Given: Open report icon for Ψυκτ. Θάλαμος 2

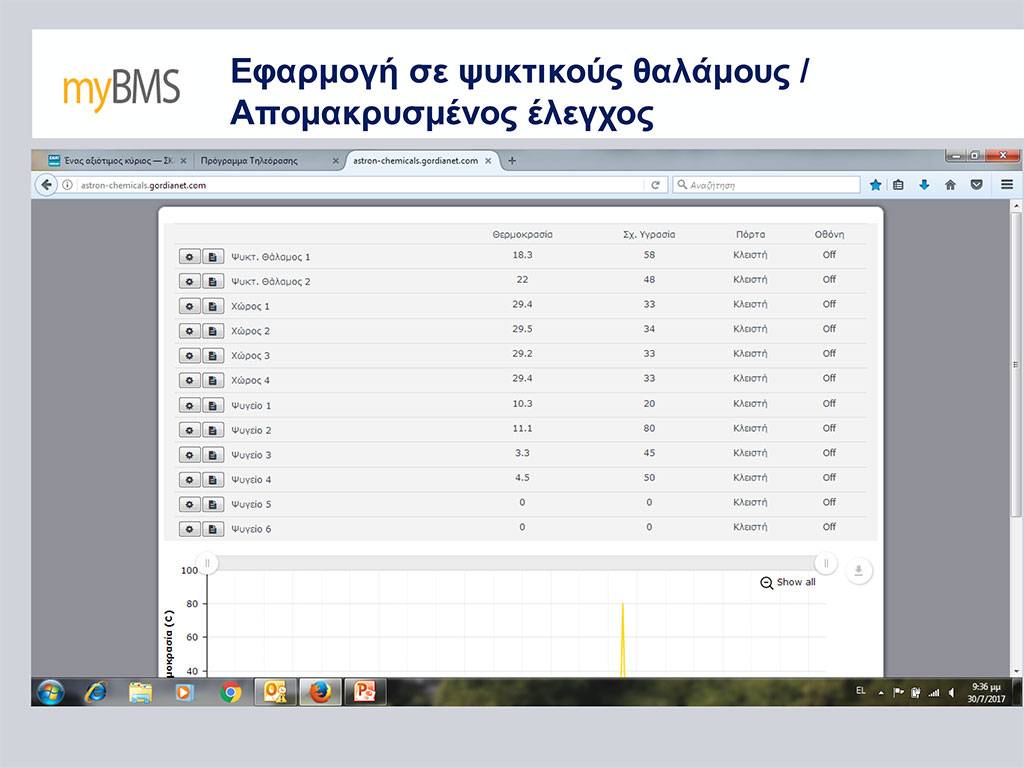Looking at the screenshot, I should pyautogui.click(x=212, y=282).
